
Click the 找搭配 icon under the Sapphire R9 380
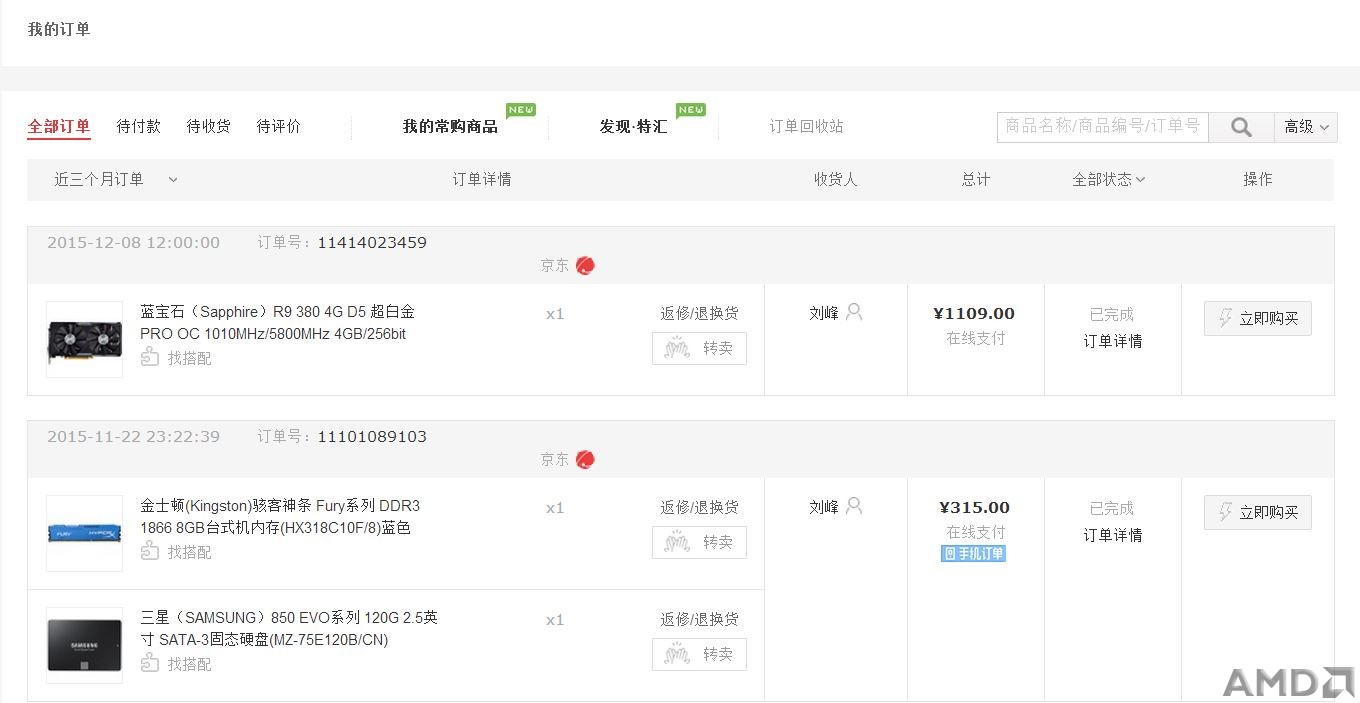[150, 357]
